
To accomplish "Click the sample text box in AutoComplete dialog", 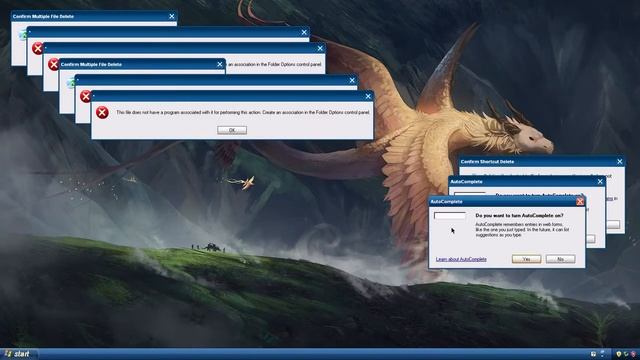I will click(449, 215).
